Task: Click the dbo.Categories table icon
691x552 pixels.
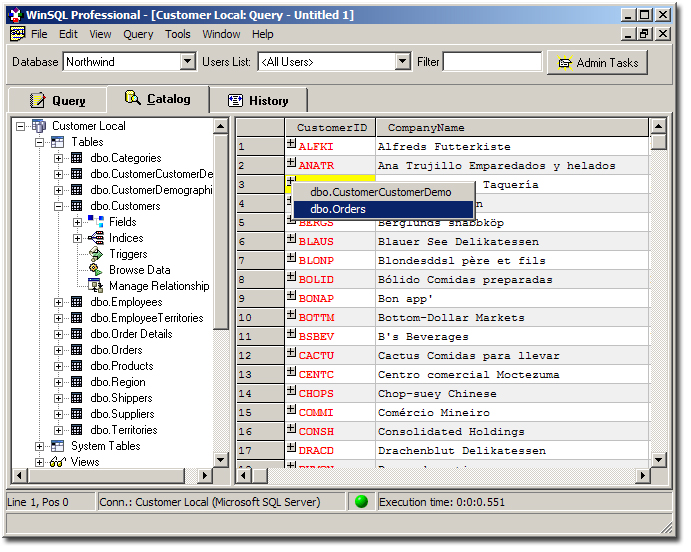Action: pos(77,158)
